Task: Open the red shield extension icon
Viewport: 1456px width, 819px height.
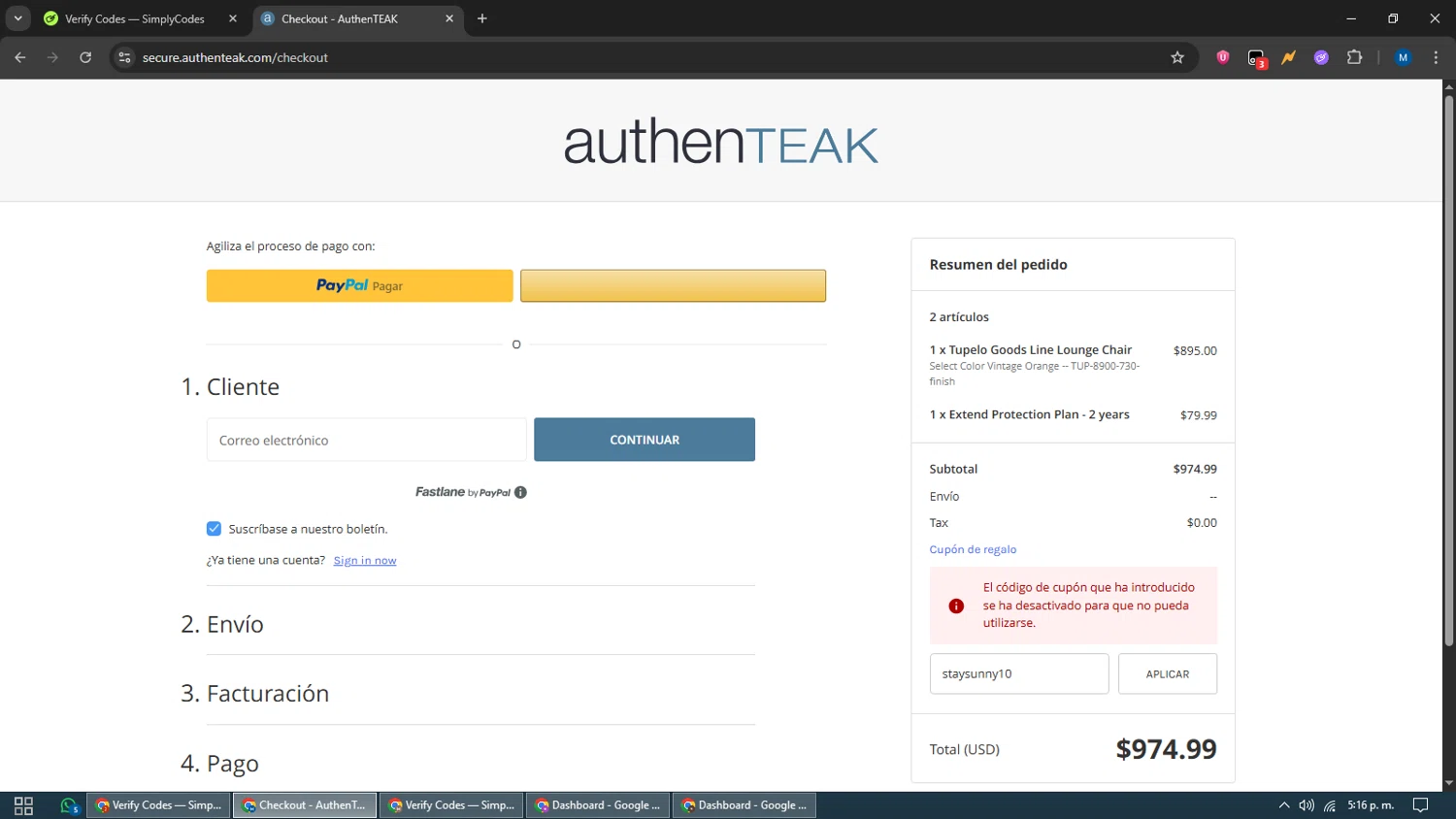Action: (1223, 57)
